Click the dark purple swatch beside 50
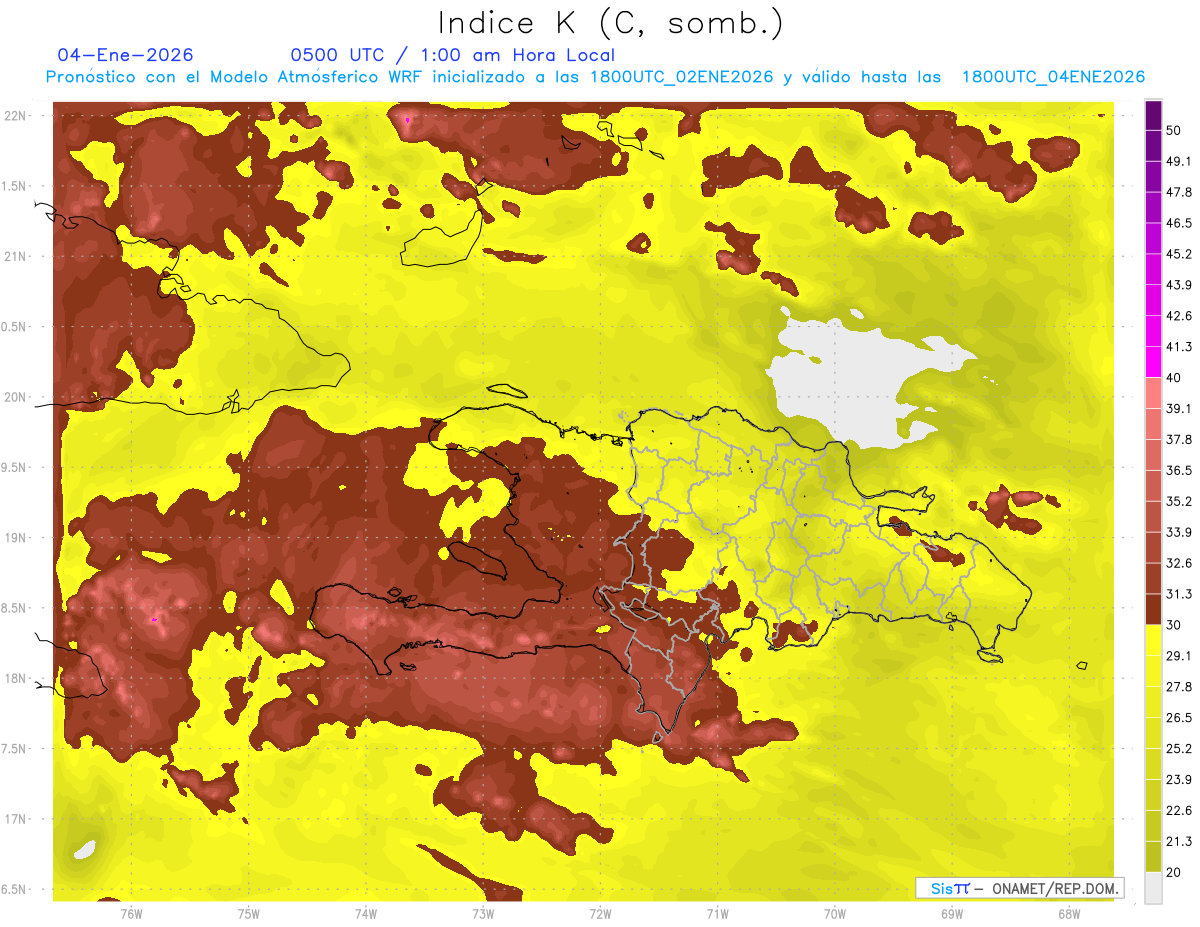The height and width of the screenshot is (927, 1200). click(x=1153, y=117)
